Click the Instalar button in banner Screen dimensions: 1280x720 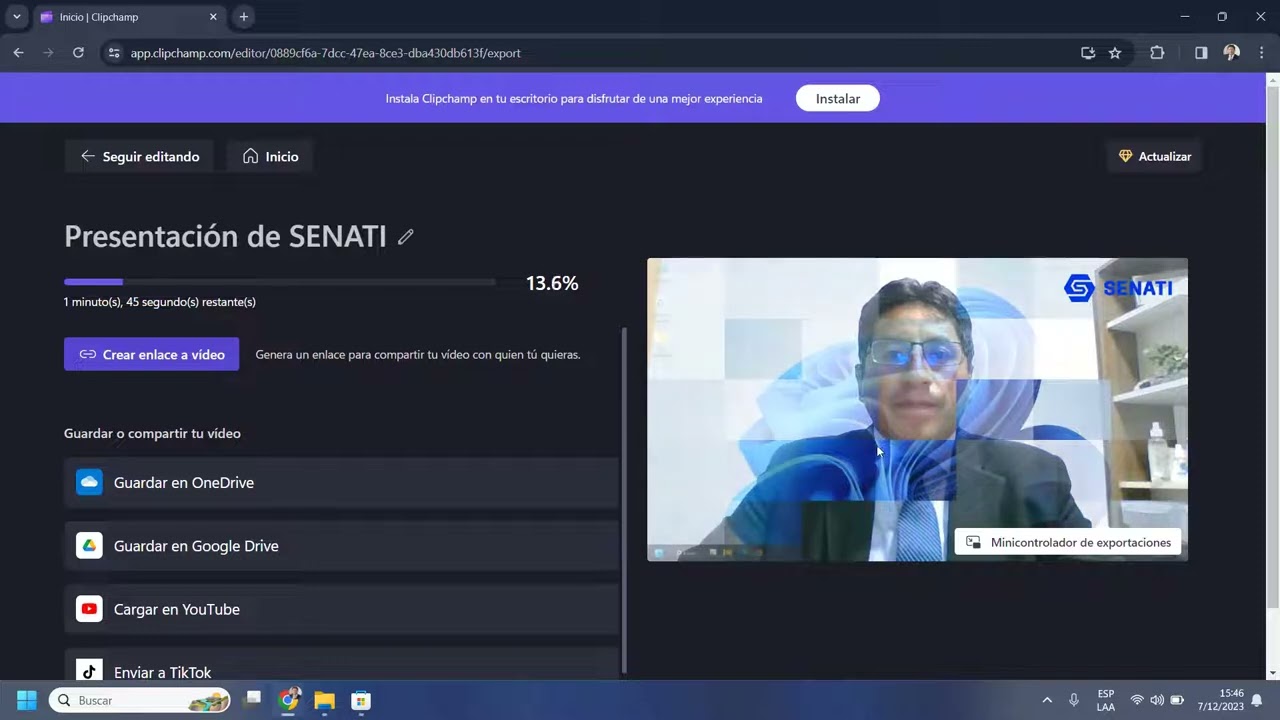[x=838, y=99]
